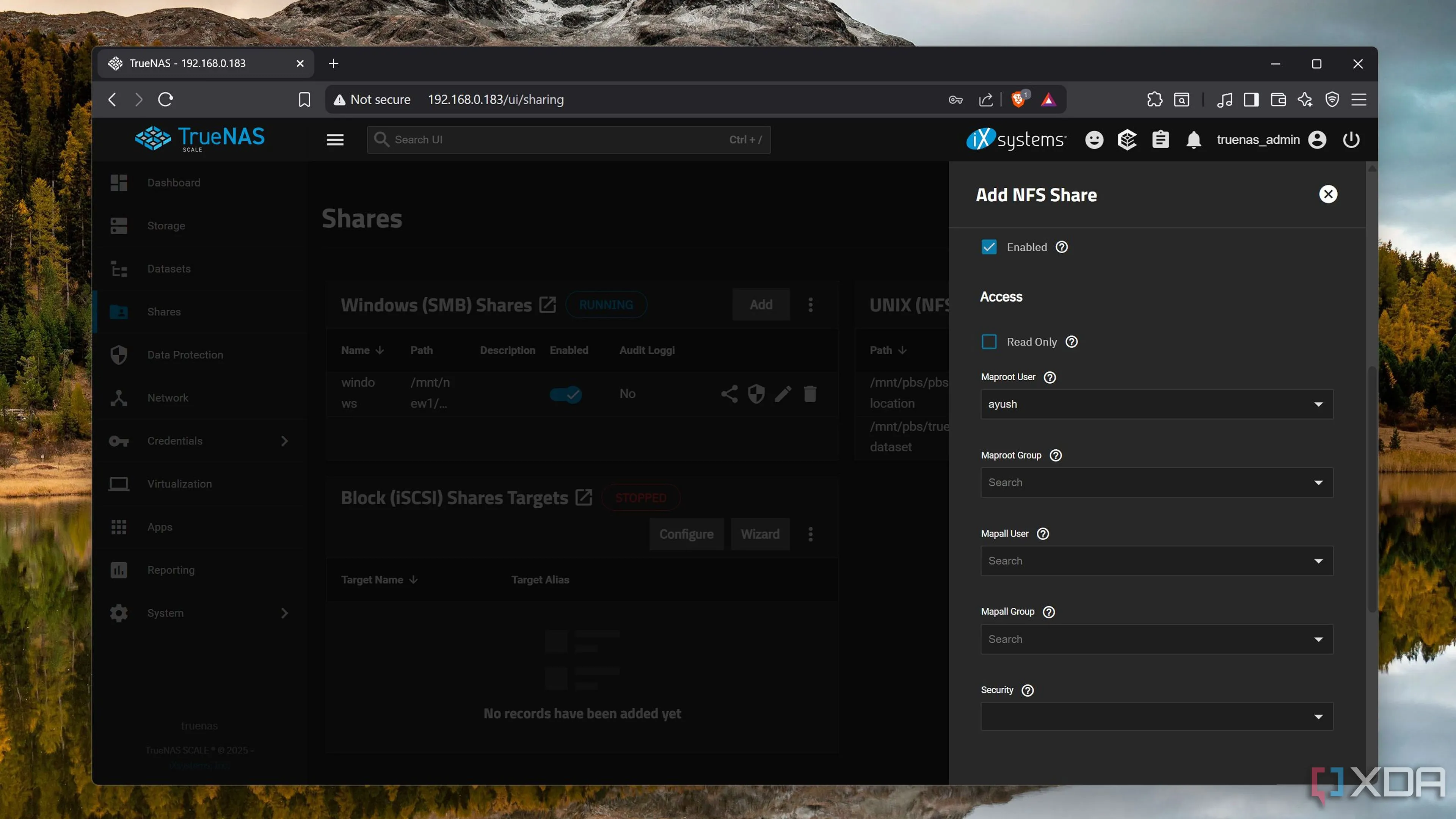Click the iSCSI Configure button

pyautogui.click(x=686, y=534)
